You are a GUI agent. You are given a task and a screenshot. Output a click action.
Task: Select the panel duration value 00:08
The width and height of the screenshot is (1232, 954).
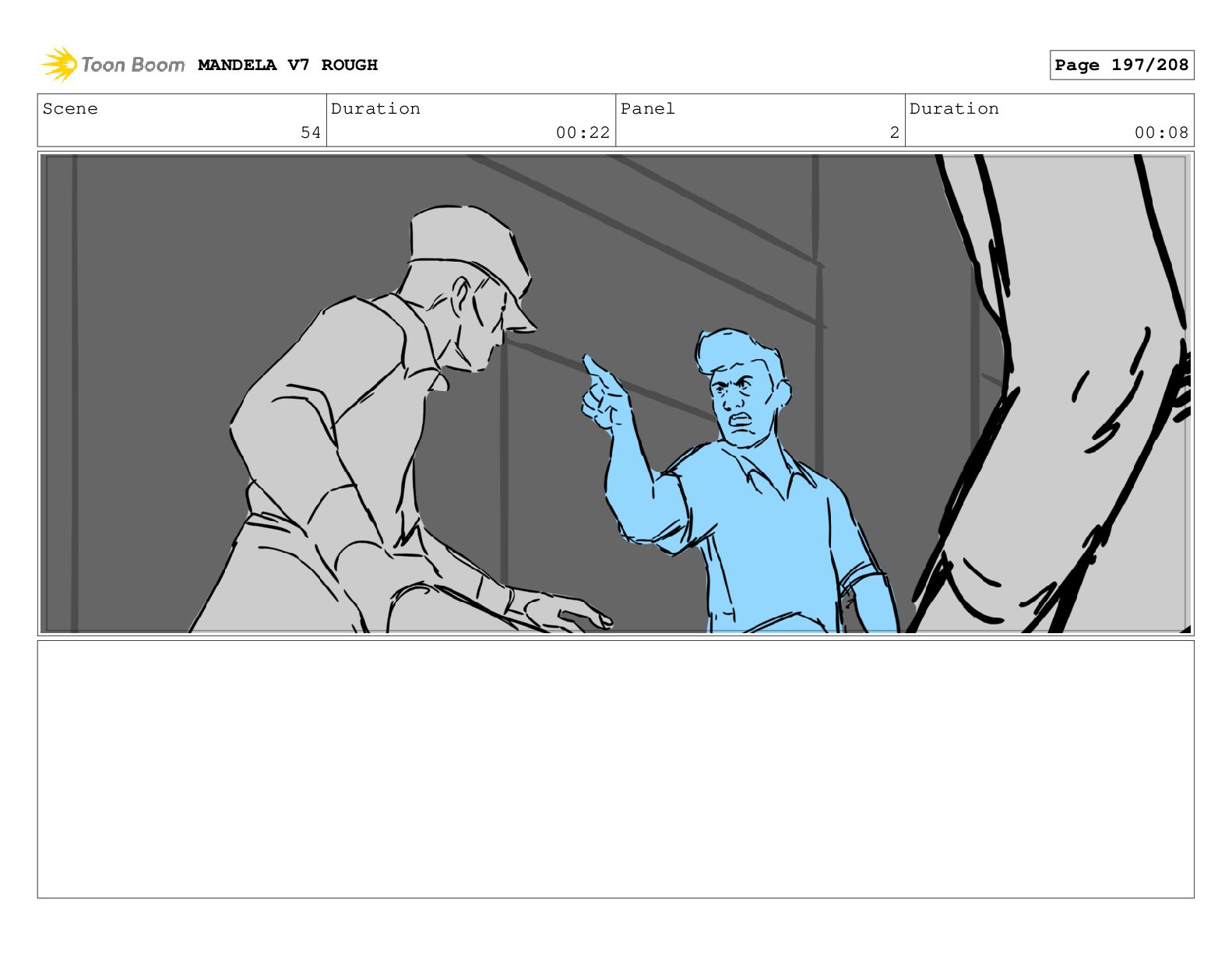[1161, 133]
